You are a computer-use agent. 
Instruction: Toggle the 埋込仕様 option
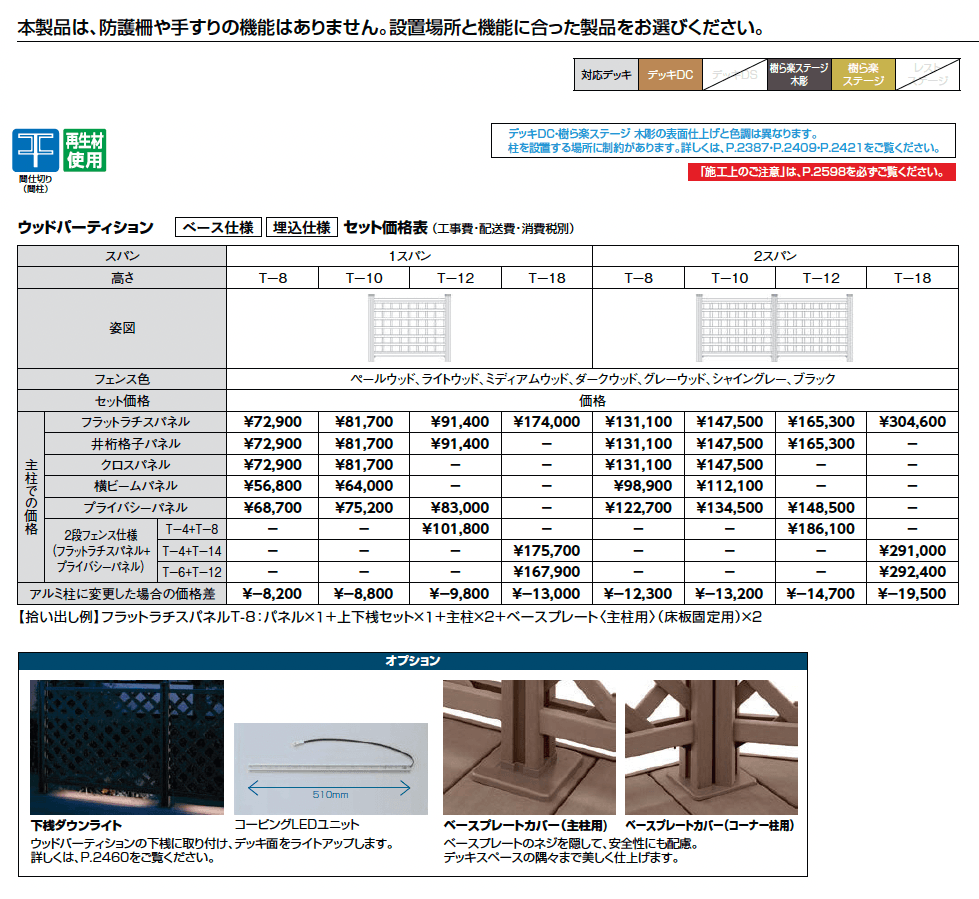coord(301,225)
